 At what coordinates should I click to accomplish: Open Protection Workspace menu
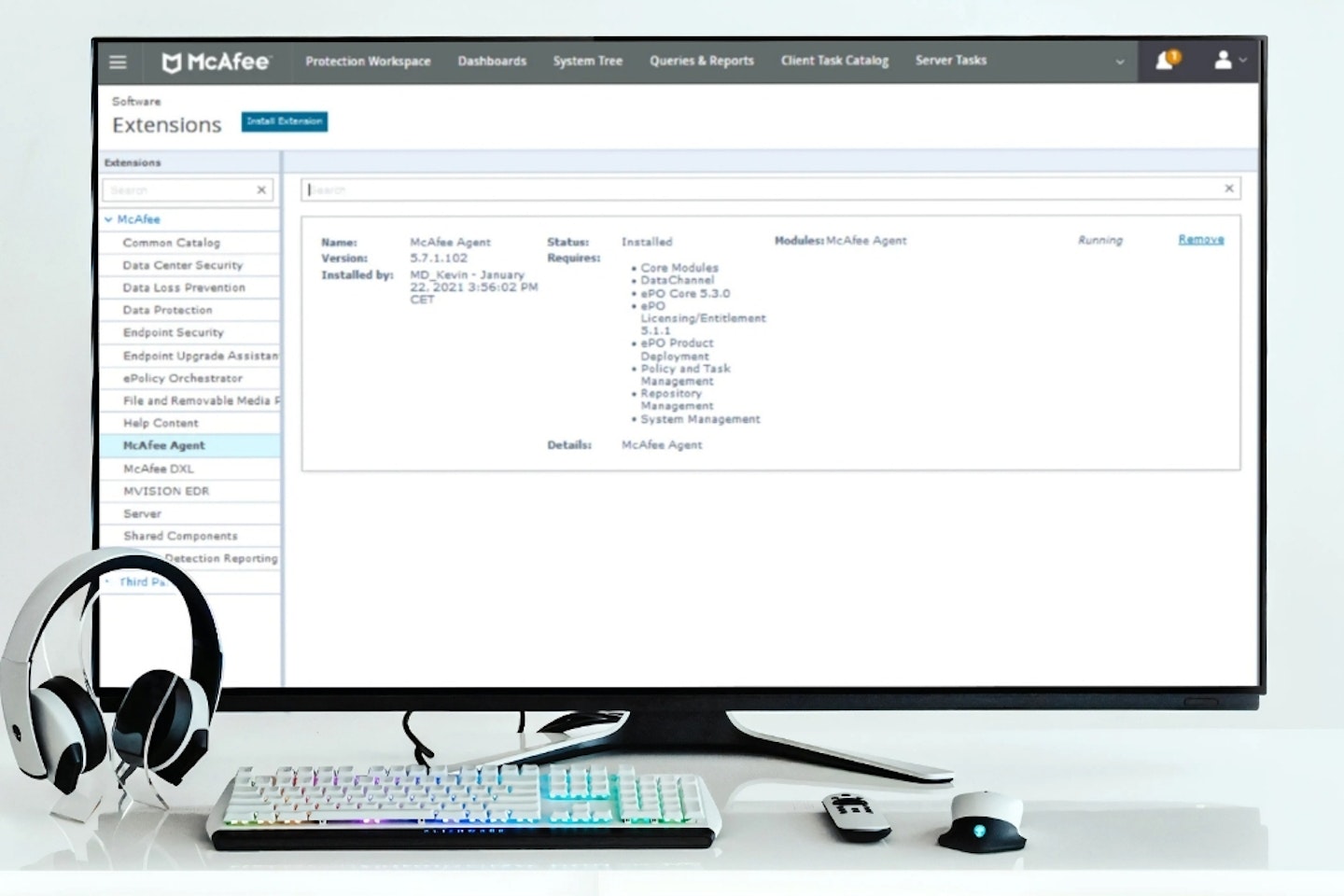point(368,61)
